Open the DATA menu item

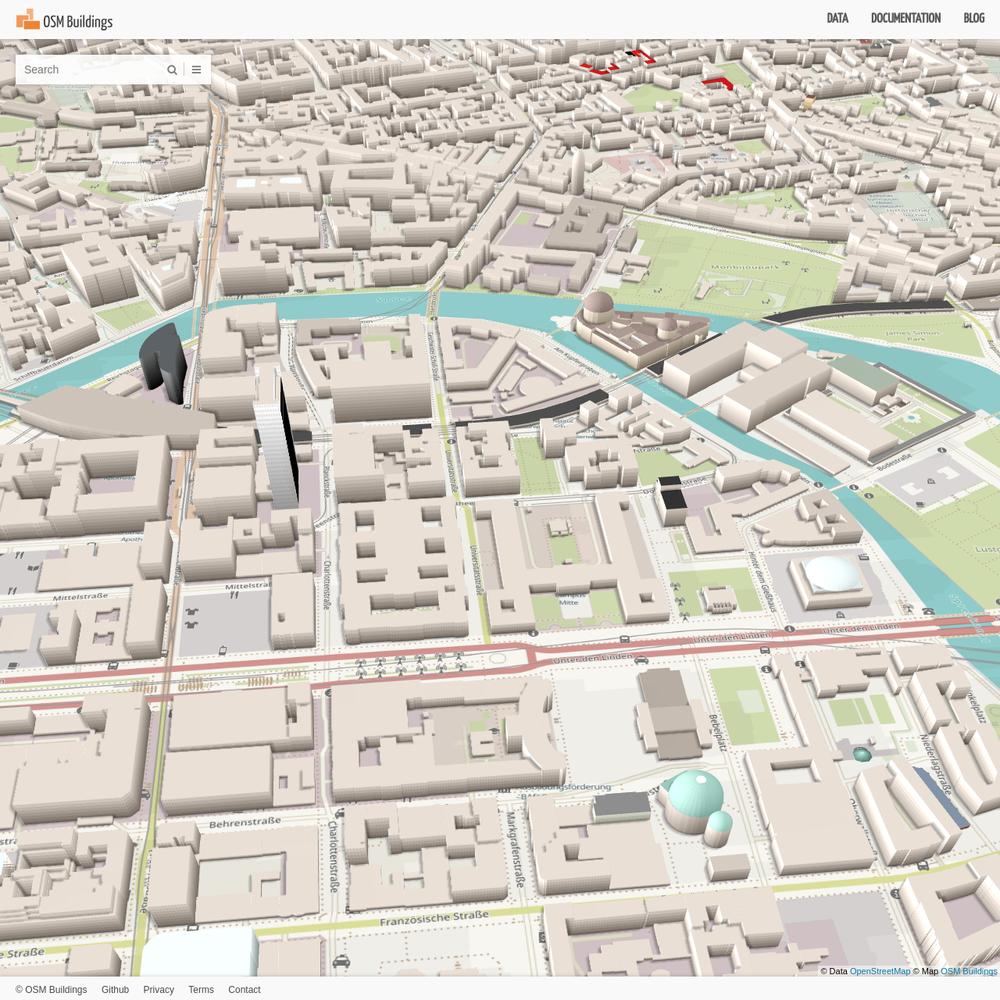tap(837, 19)
